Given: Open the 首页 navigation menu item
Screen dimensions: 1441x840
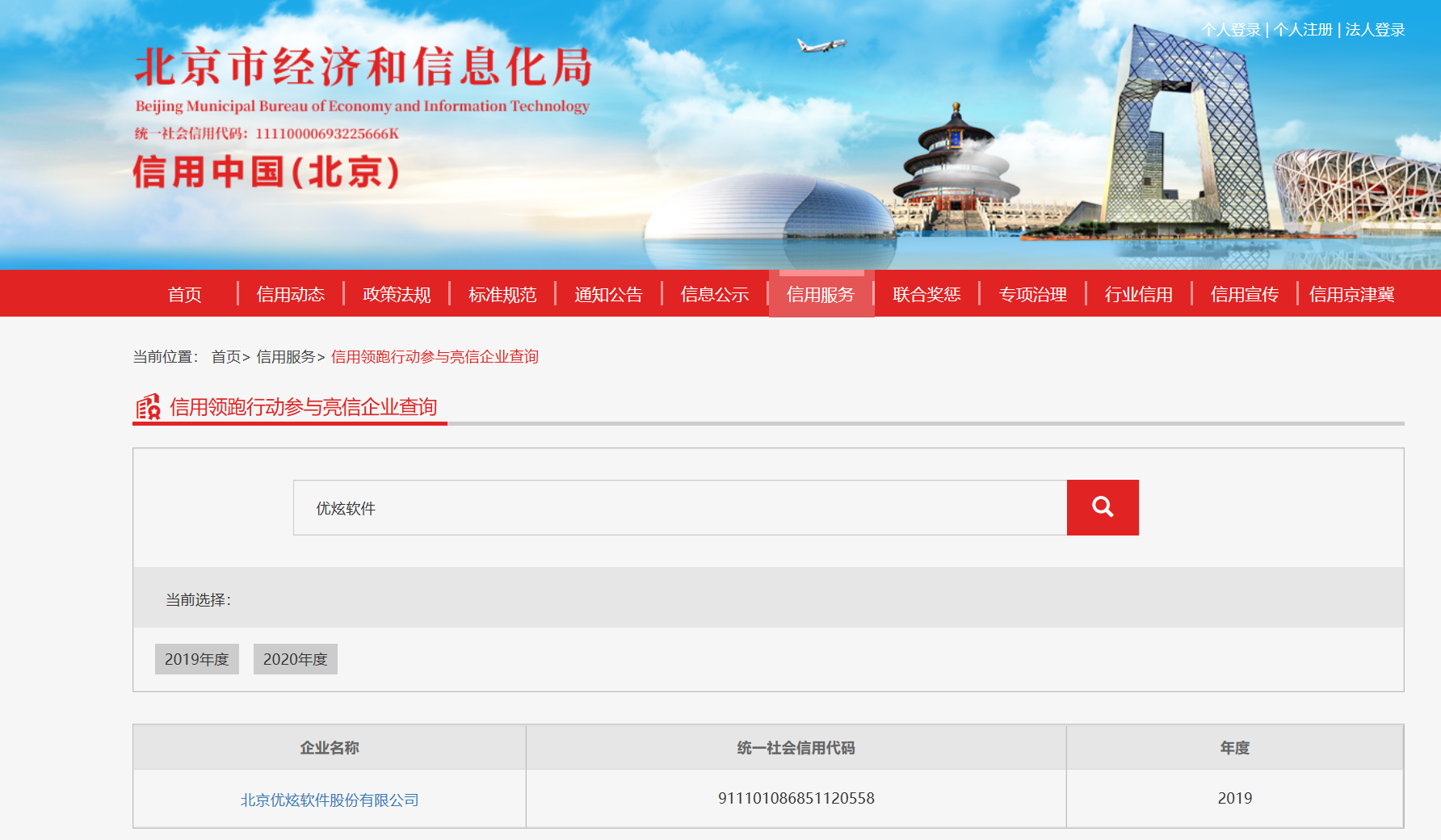Looking at the screenshot, I should [x=184, y=295].
